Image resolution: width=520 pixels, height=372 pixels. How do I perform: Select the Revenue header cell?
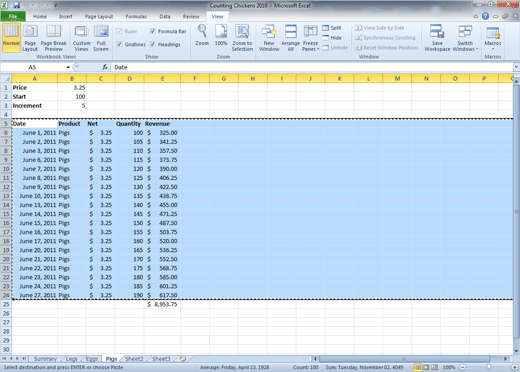coord(162,124)
